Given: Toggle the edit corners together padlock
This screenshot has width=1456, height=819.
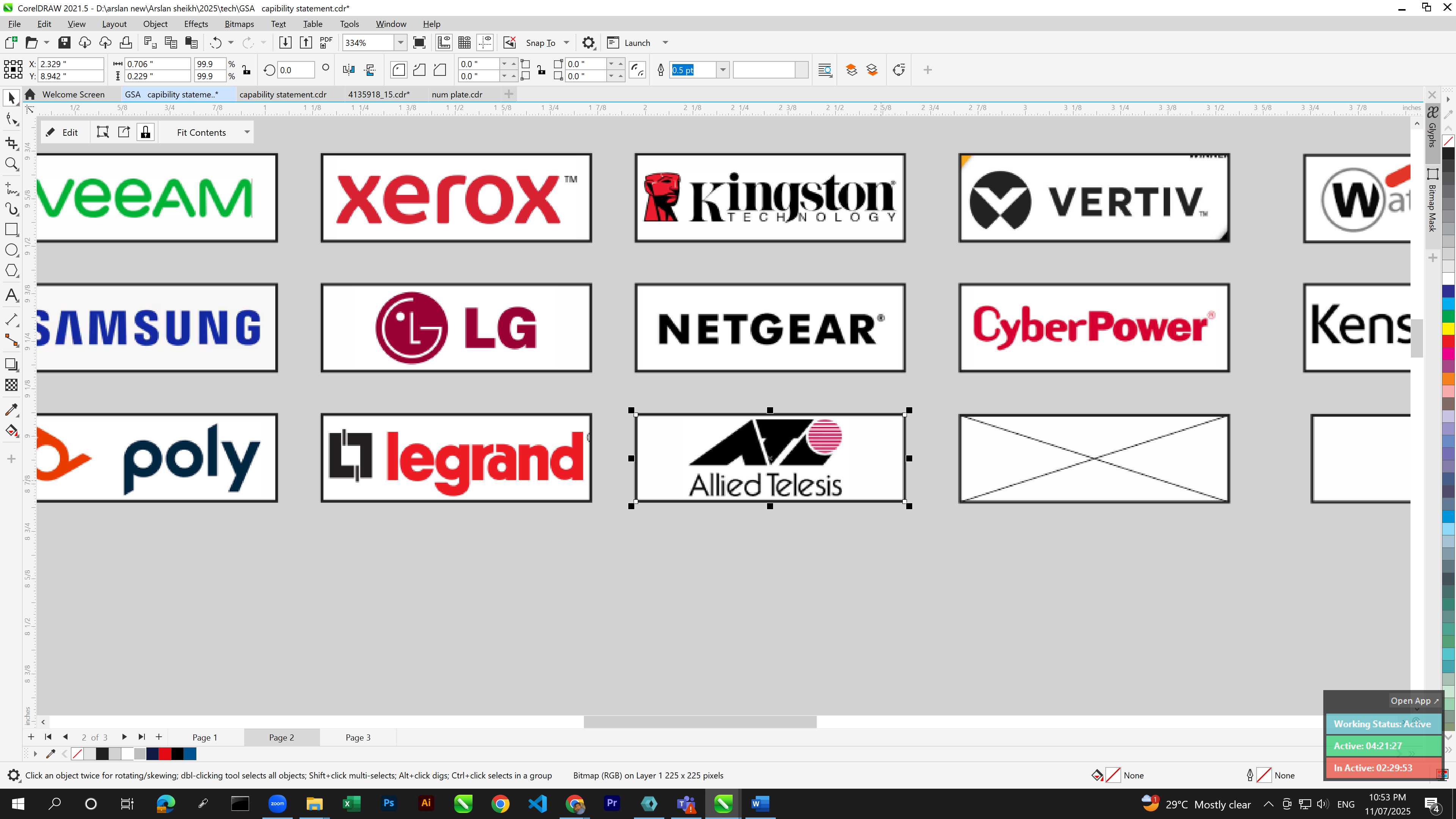Looking at the screenshot, I should point(541,70).
